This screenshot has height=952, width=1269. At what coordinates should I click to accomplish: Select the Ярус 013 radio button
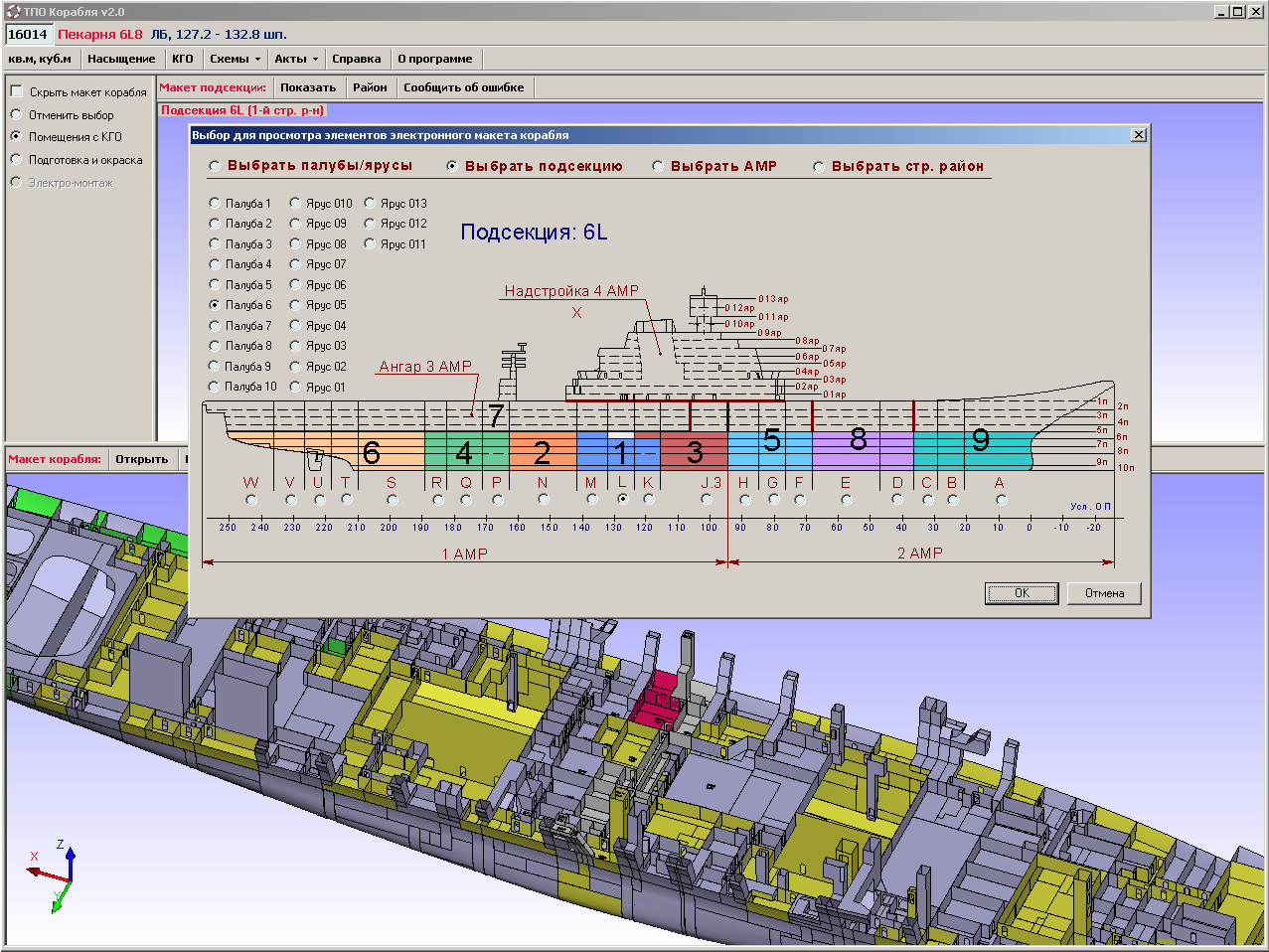(370, 203)
